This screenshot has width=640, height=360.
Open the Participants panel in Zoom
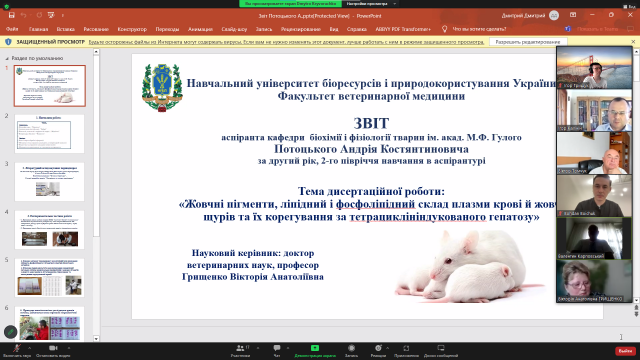[240, 348]
